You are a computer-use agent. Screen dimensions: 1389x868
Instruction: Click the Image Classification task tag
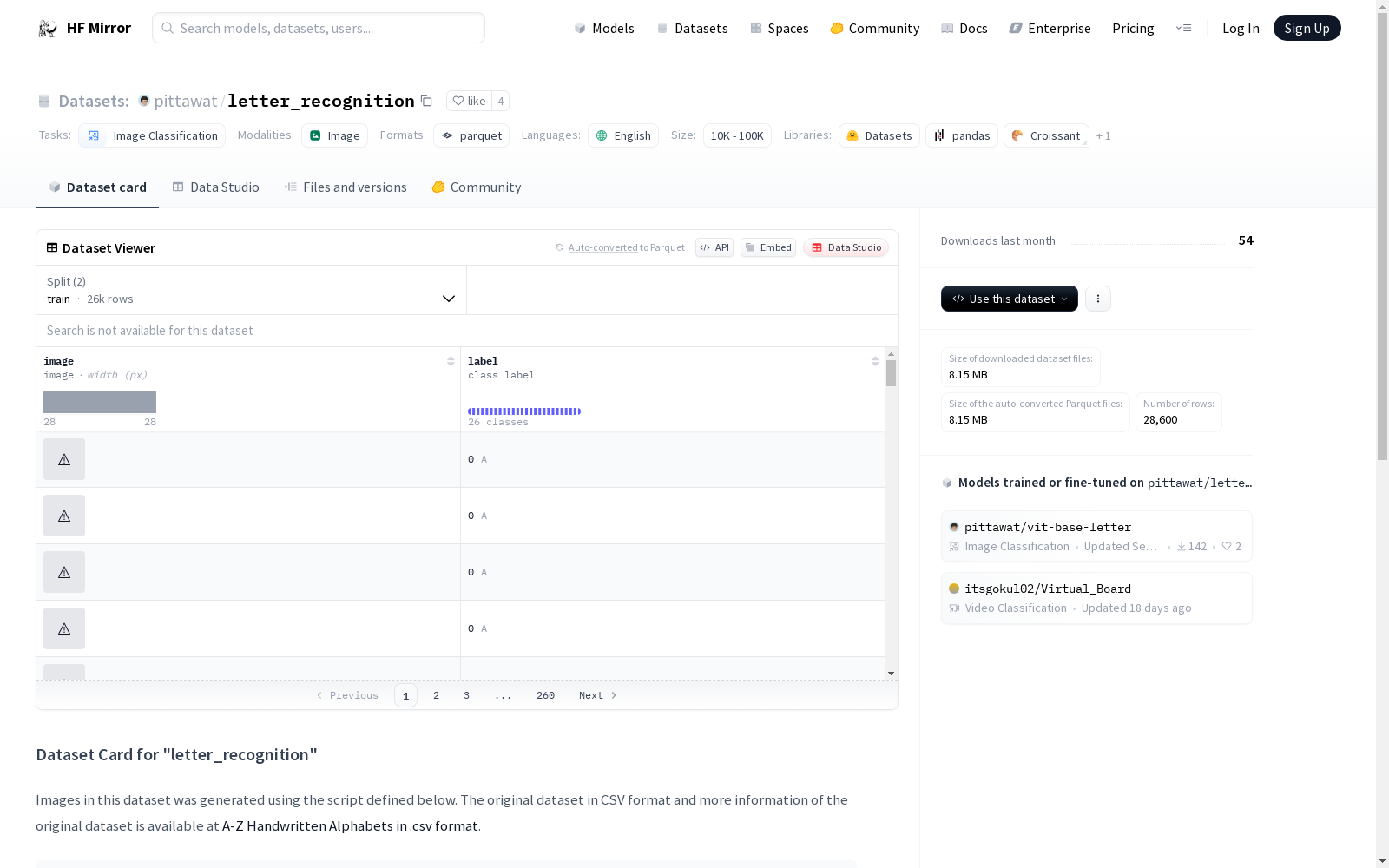tap(152, 135)
